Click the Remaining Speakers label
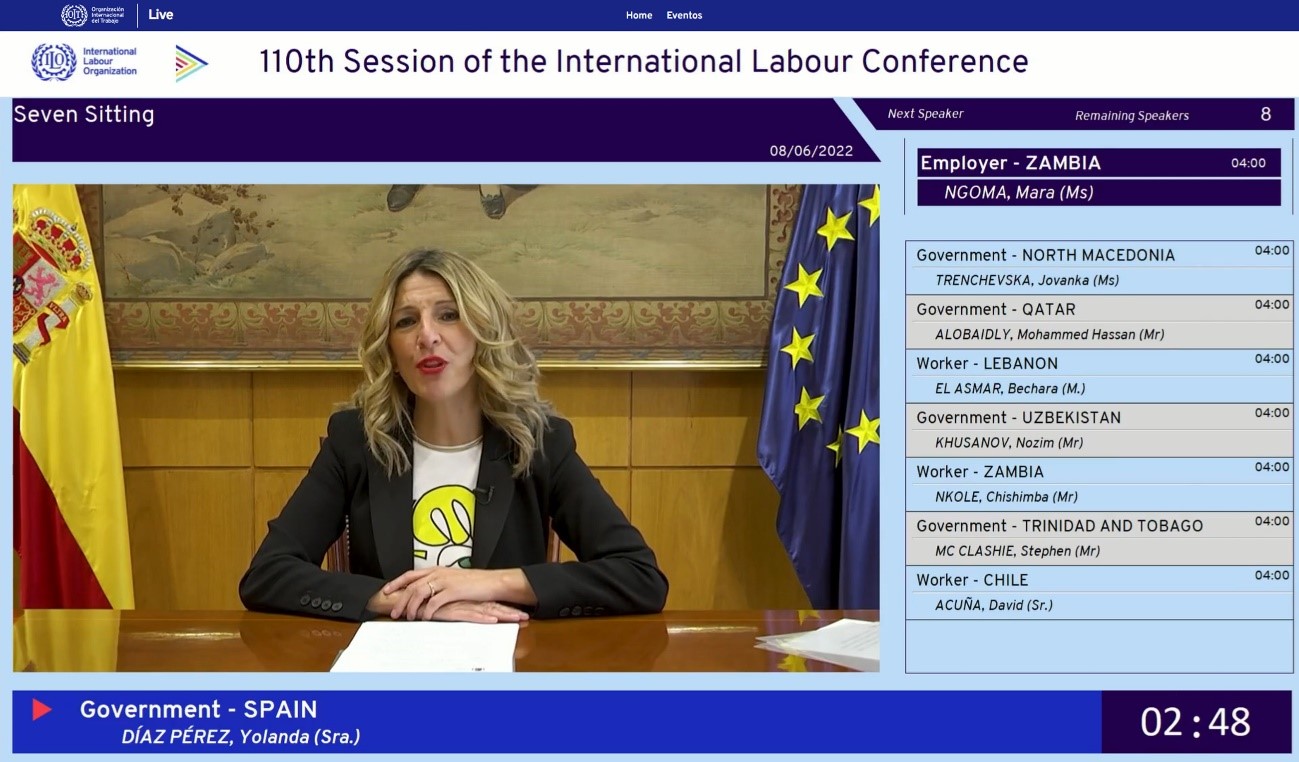The width and height of the screenshot is (1299, 762). pyautogui.click(x=1132, y=115)
